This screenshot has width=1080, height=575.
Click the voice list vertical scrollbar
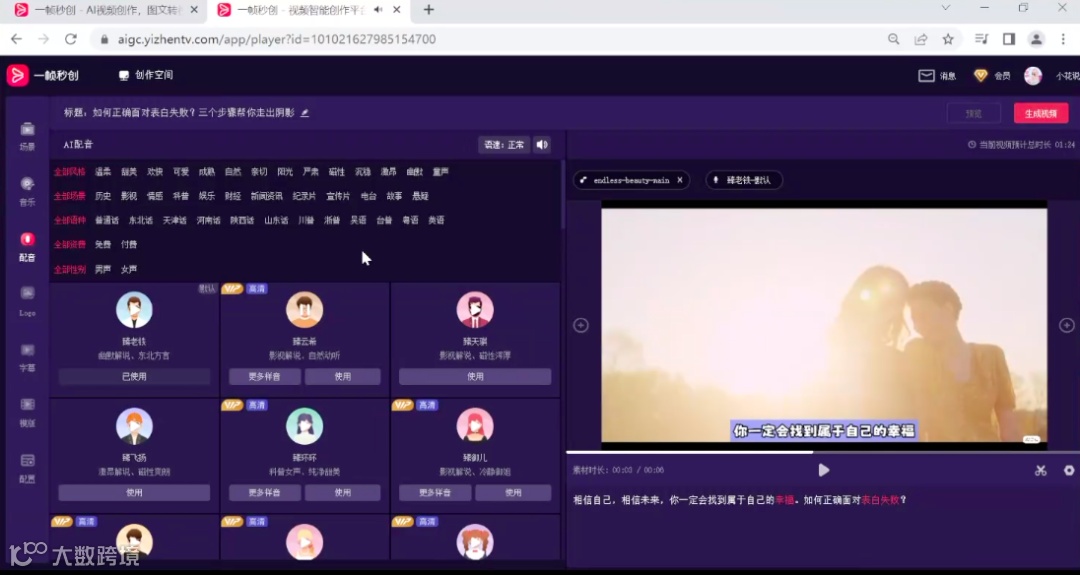click(x=563, y=195)
